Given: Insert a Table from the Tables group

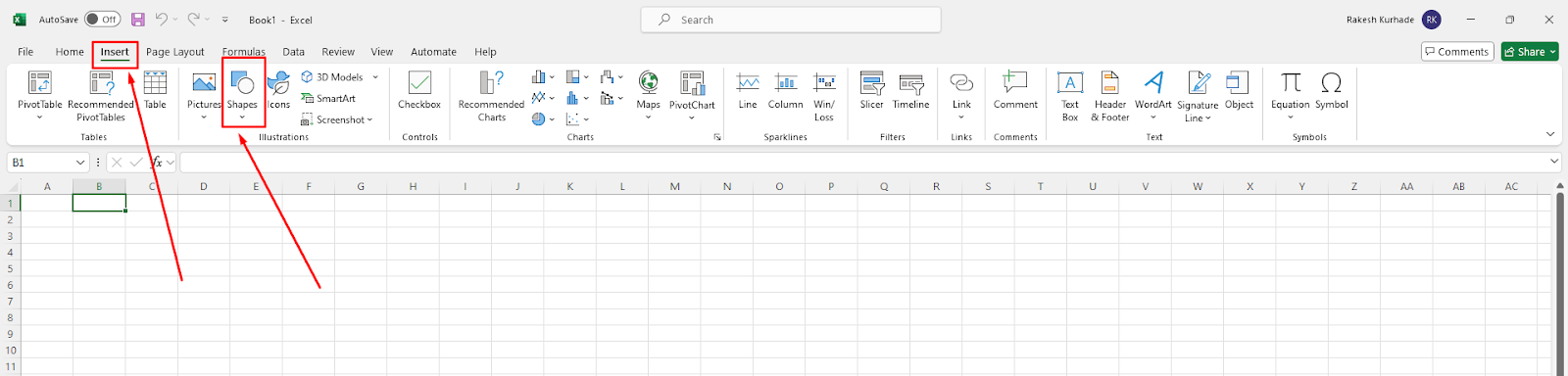Looking at the screenshot, I should tap(155, 90).
